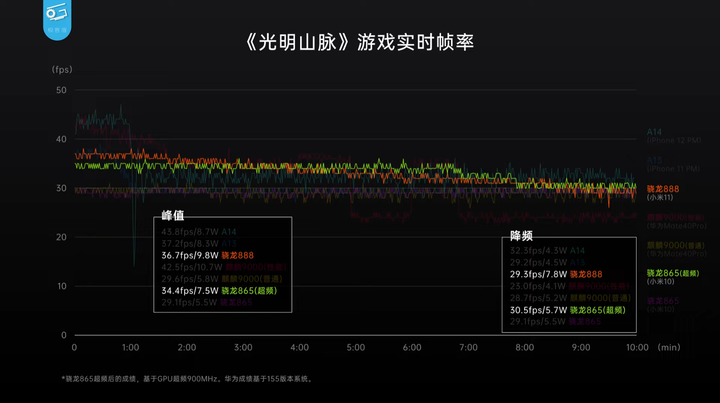
Task: Click the A13 legend entry
Action: [x=654, y=160]
